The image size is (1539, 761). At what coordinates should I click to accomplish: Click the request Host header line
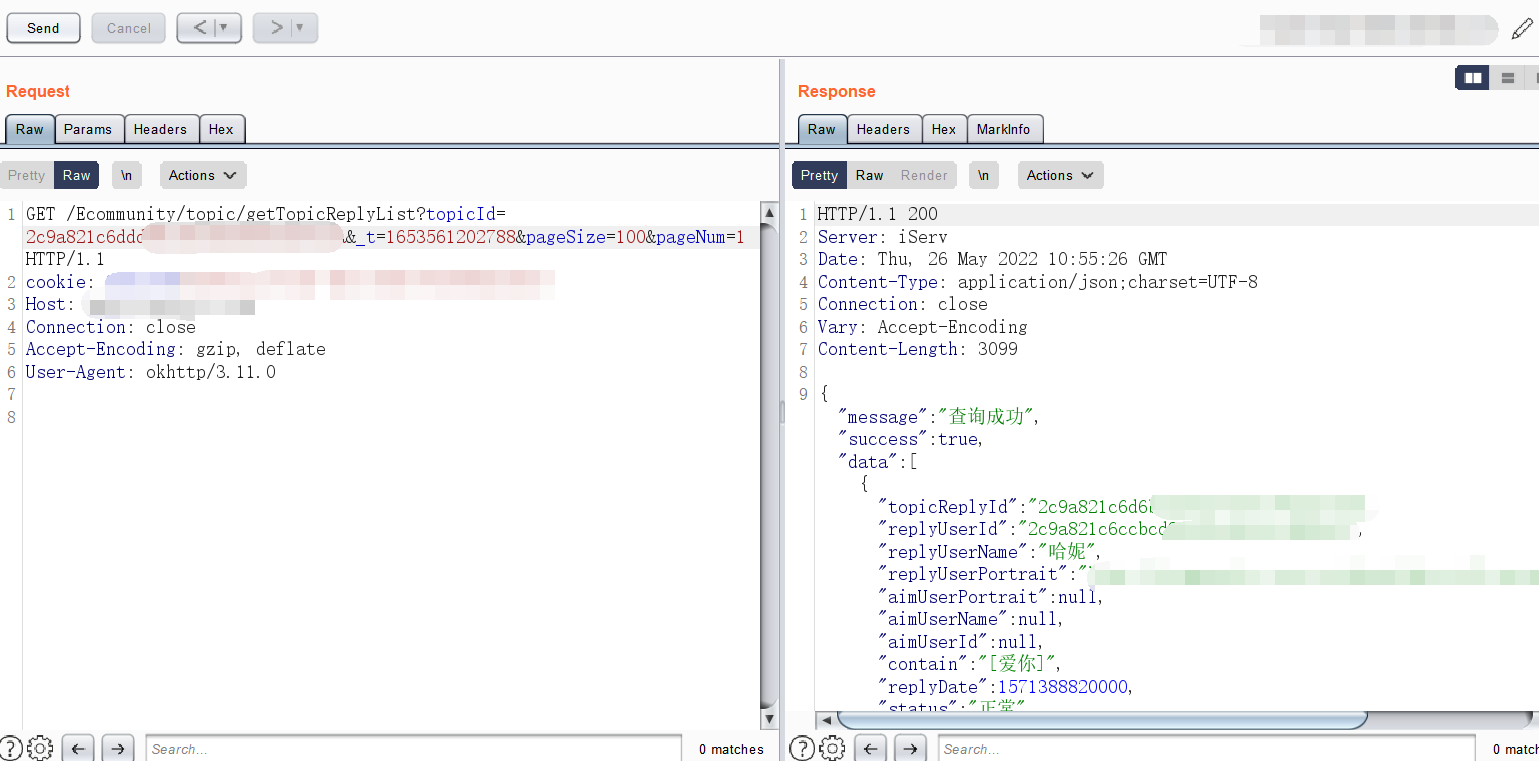click(x=140, y=305)
